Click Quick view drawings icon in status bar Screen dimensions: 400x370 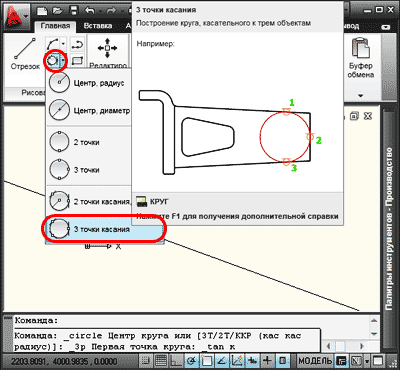click(356, 361)
